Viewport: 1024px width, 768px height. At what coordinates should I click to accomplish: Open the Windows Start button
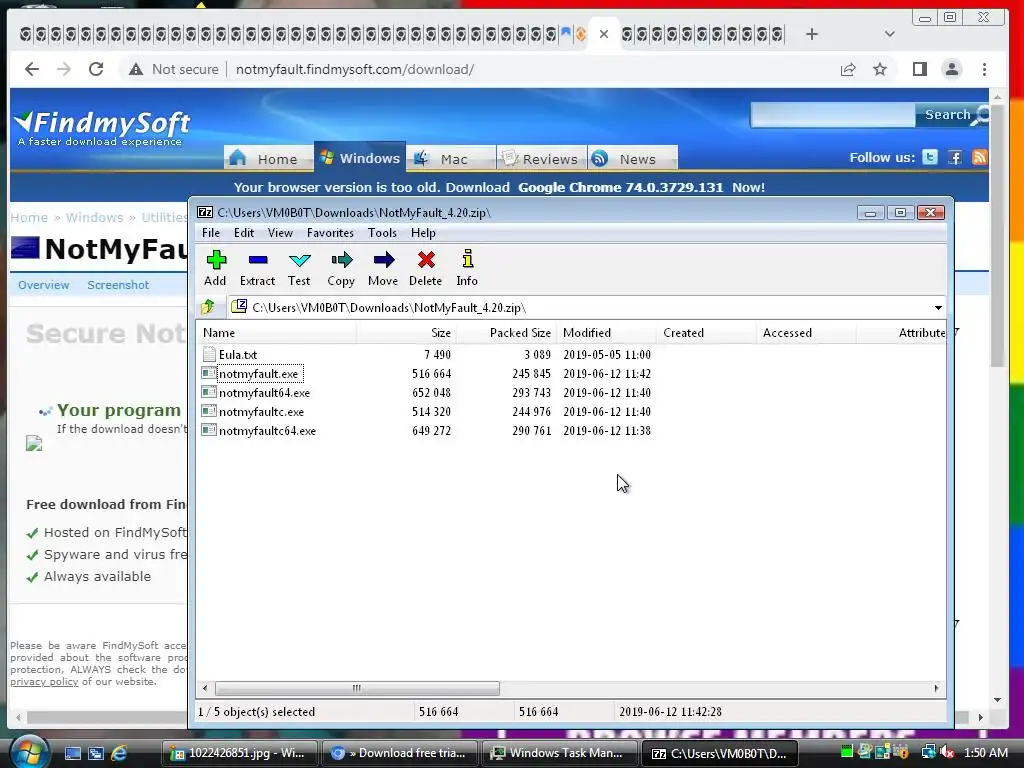pyautogui.click(x=28, y=752)
